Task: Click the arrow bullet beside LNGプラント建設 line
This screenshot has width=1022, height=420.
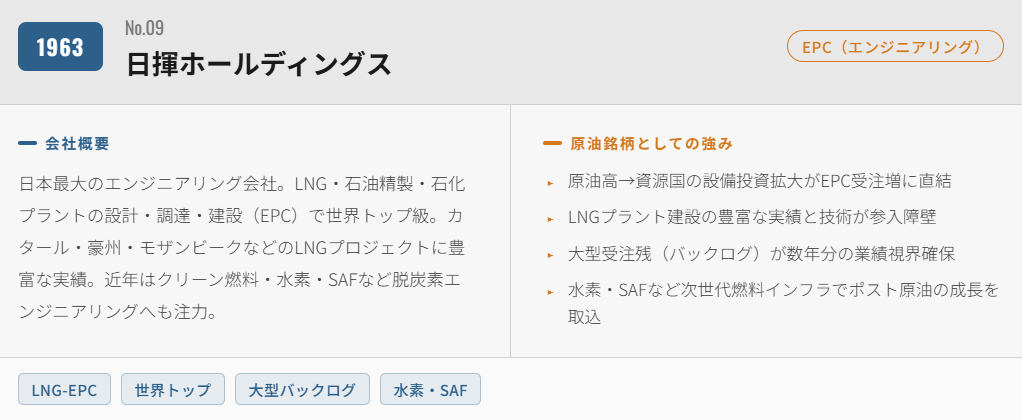Action: [x=550, y=218]
